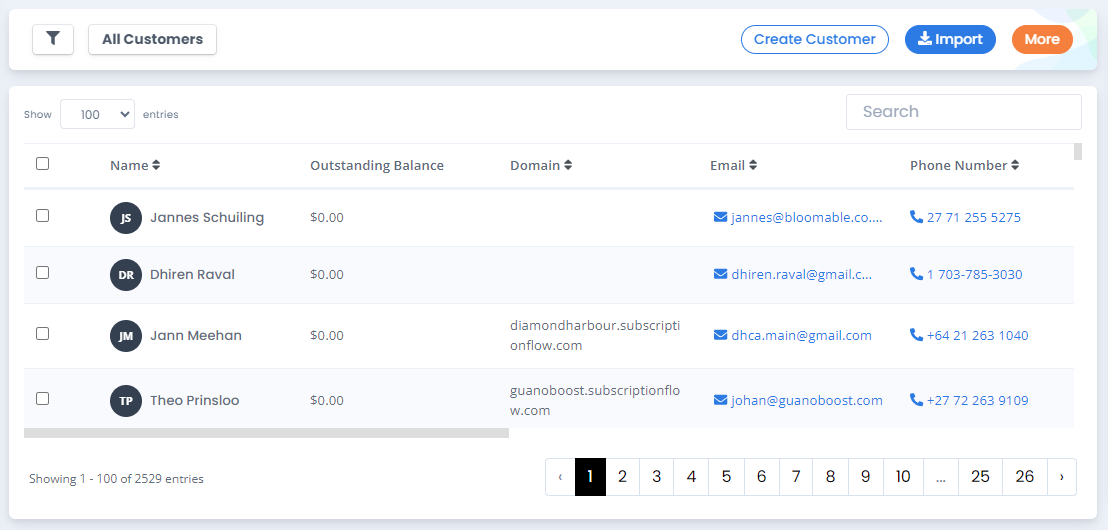
Task: Jump to page 26 in pagination
Action: (x=1025, y=477)
